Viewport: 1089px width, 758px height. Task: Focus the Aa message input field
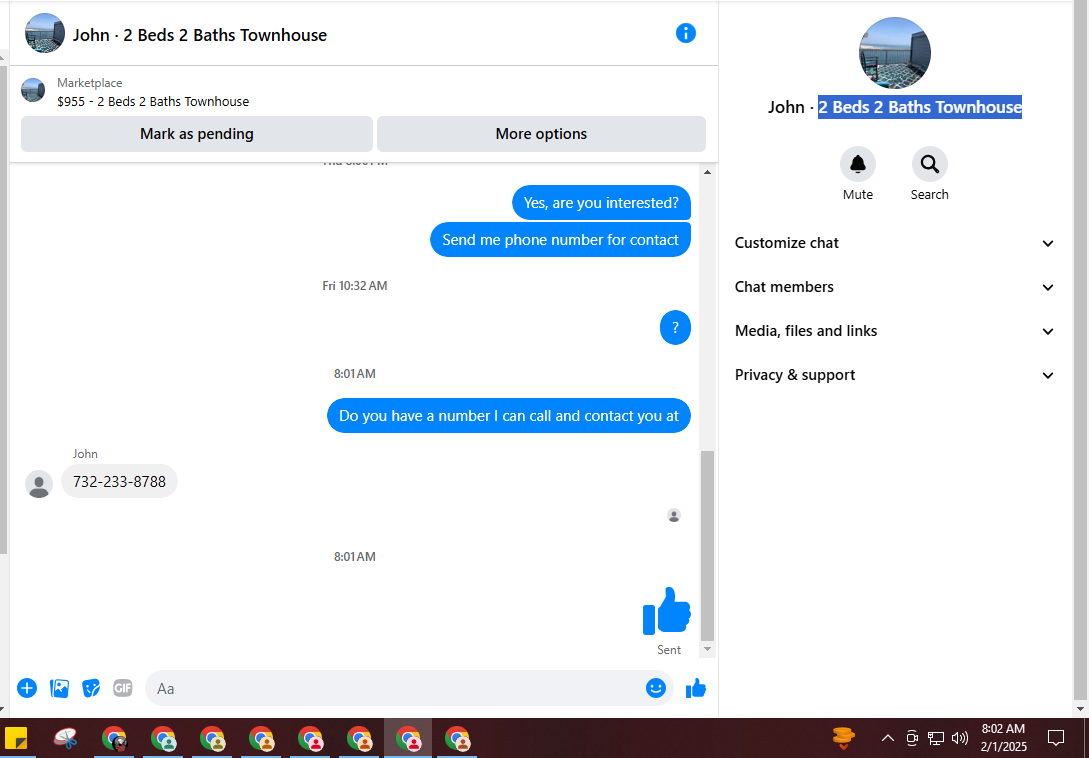pos(410,689)
